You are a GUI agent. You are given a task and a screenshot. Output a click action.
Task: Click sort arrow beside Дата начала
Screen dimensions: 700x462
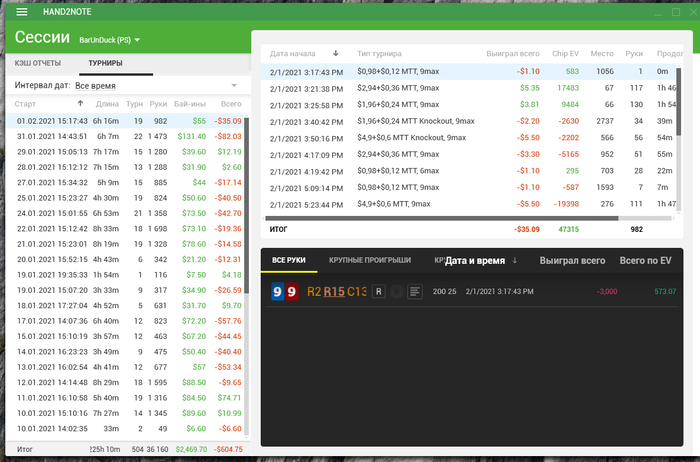[x=336, y=53]
